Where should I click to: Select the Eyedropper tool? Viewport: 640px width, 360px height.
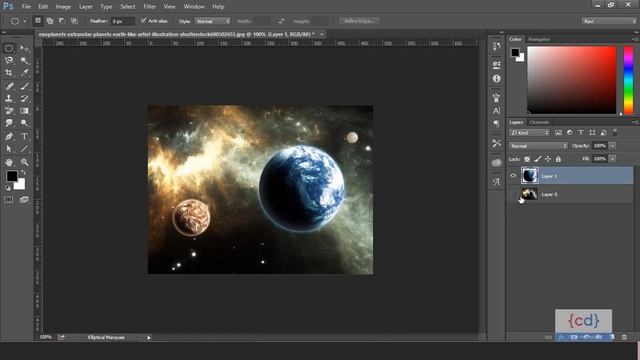[24, 73]
